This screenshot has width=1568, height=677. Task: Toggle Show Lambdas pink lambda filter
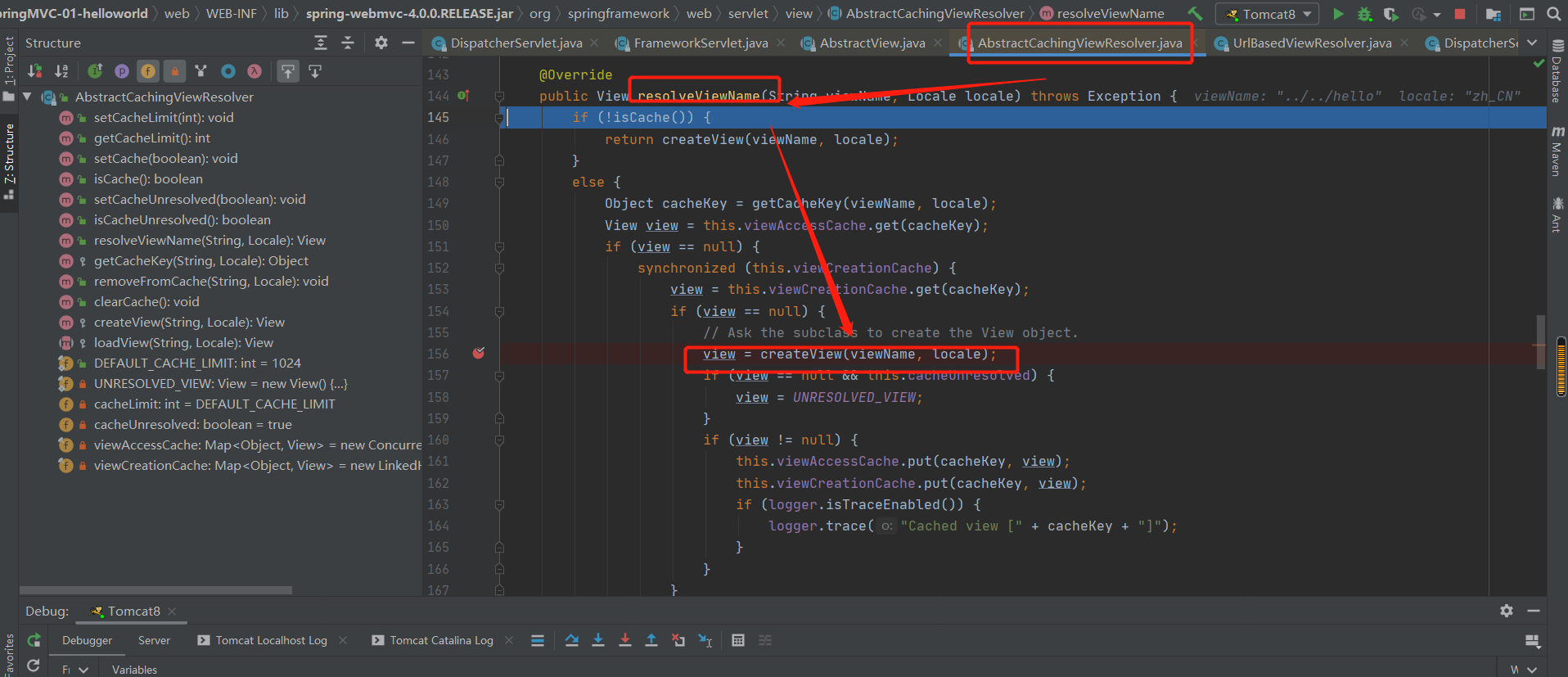point(255,71)
